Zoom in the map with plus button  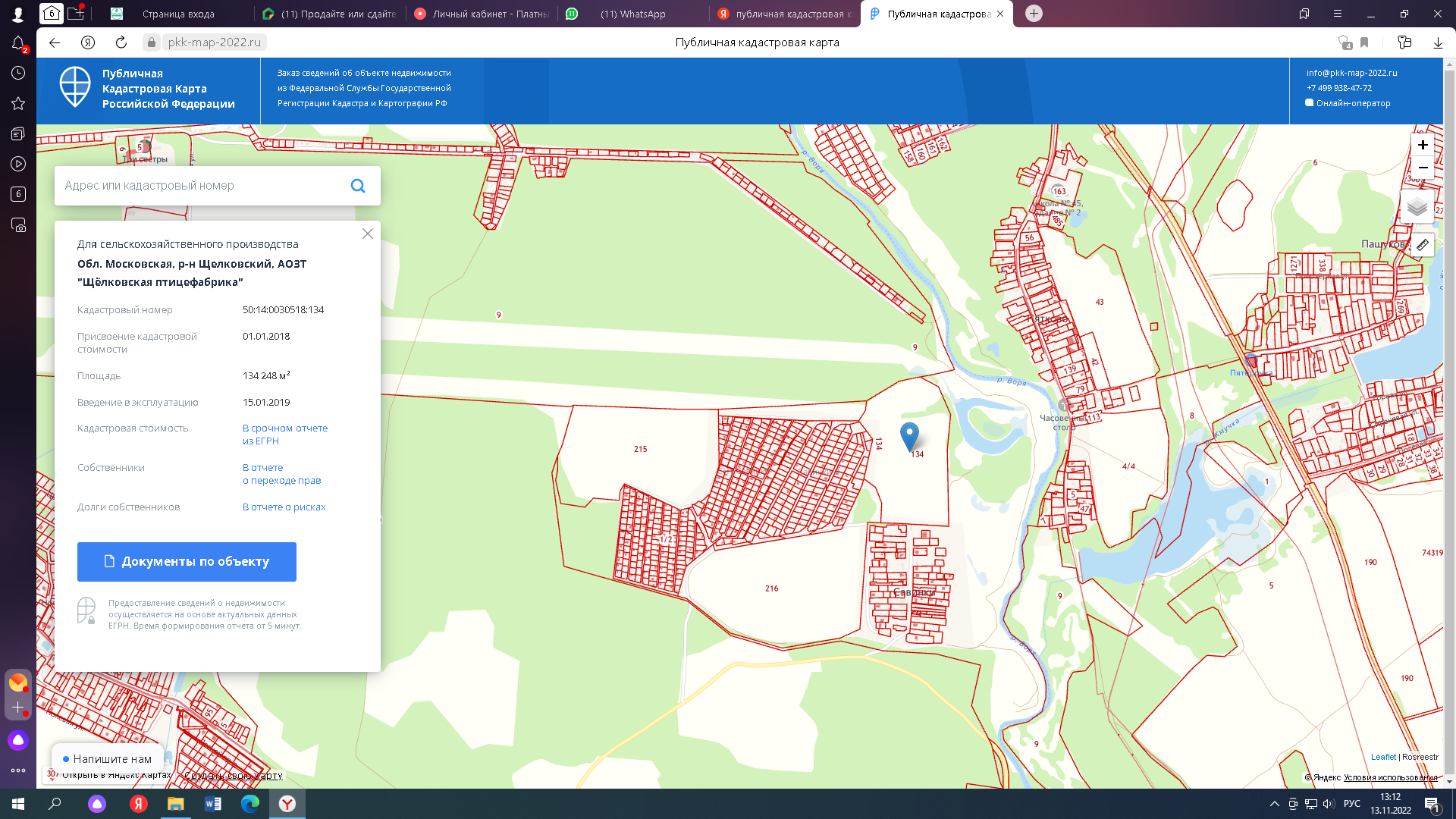point(1423,145)
